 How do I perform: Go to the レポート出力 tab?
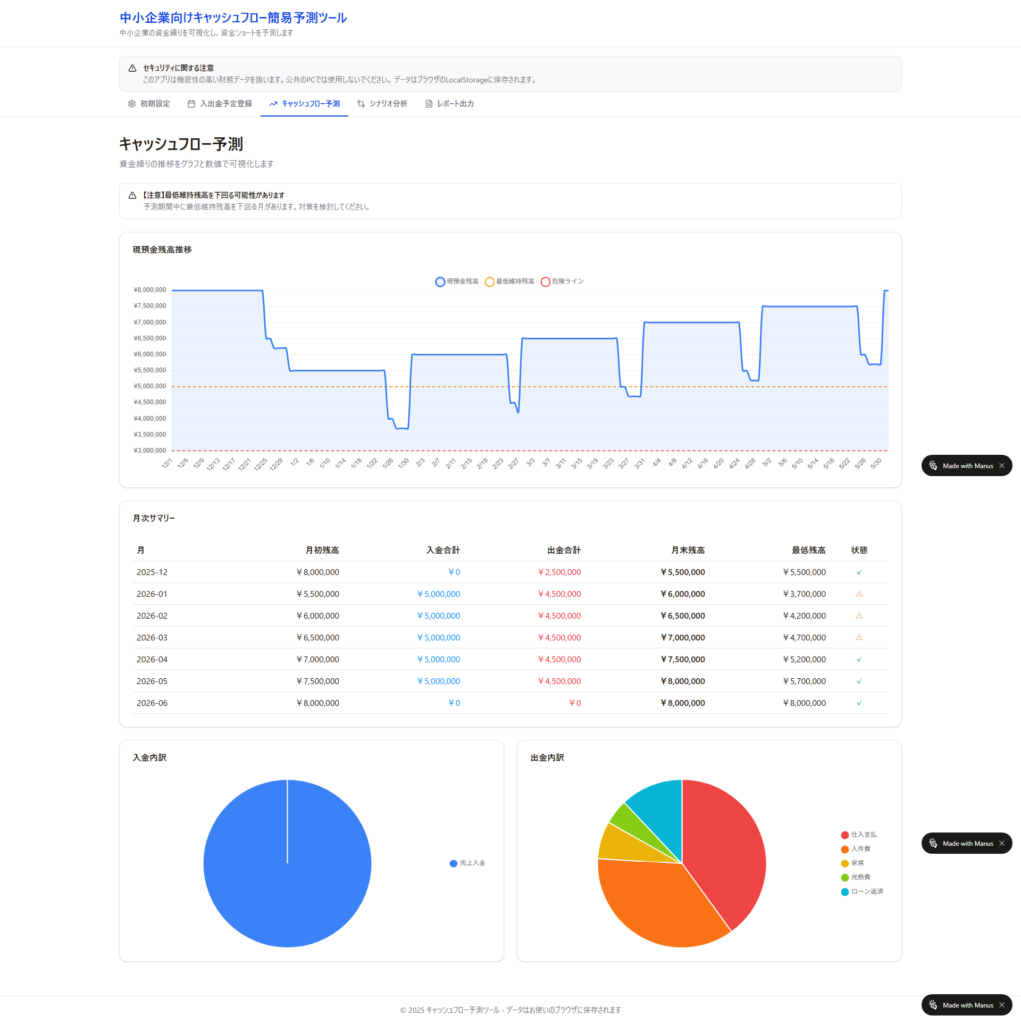pyautogui.click(x=449, y=104)
